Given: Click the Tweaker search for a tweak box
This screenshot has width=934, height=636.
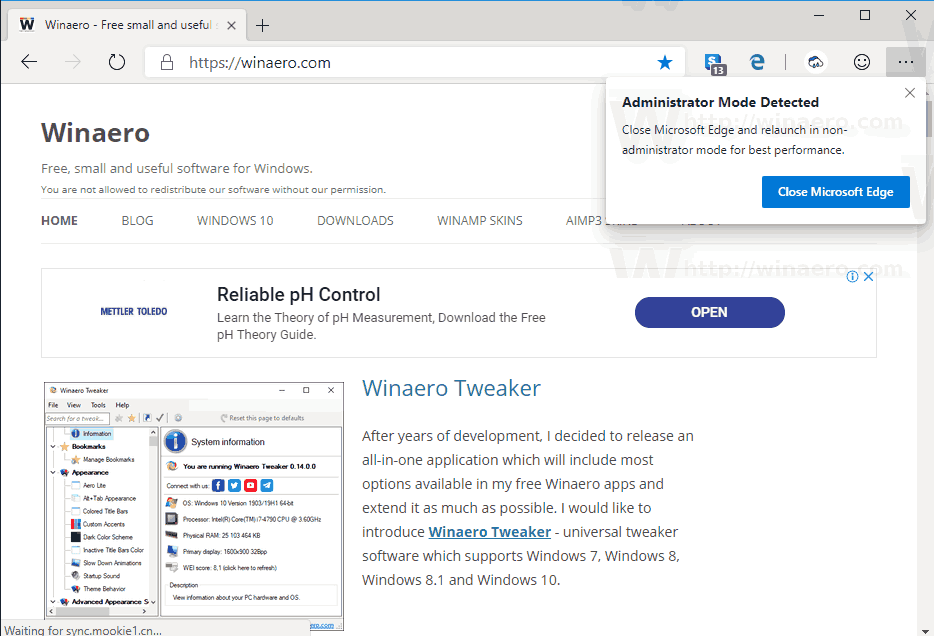Looking at the screenshot, I should coord(77,419).
